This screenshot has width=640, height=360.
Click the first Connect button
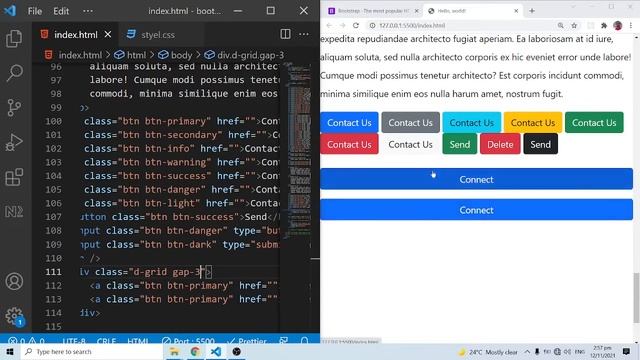pyautogui.click(x=476, y=179)
